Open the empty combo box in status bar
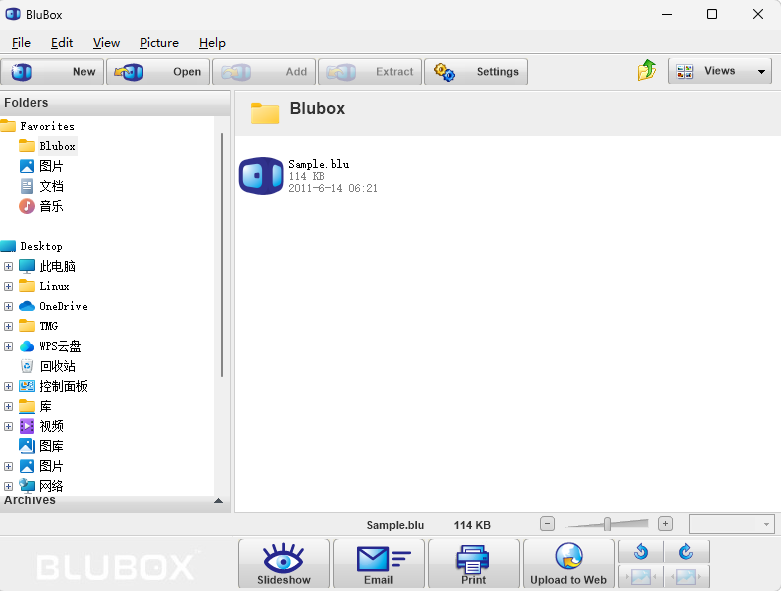Screen dimensions: 781x591 tap(732, 524)
